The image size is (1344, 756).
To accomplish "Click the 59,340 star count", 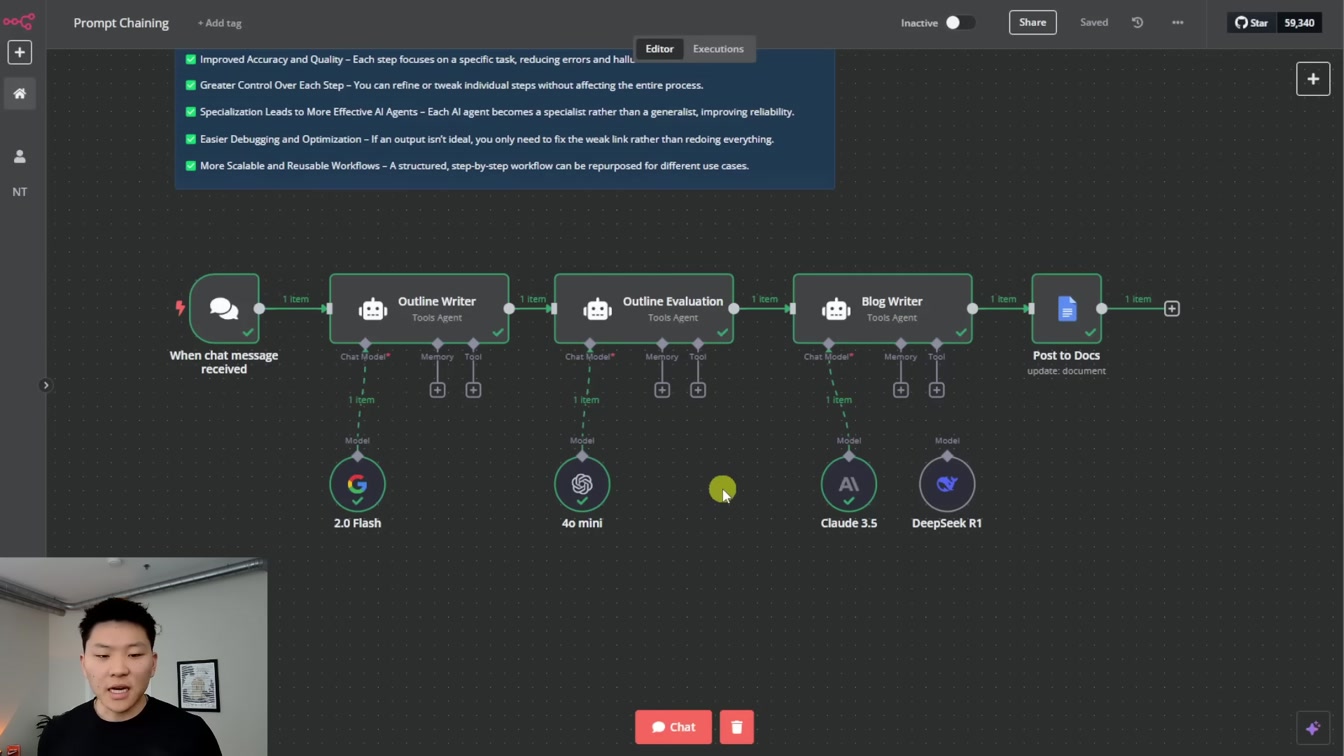I will [x=1299, y=22].
